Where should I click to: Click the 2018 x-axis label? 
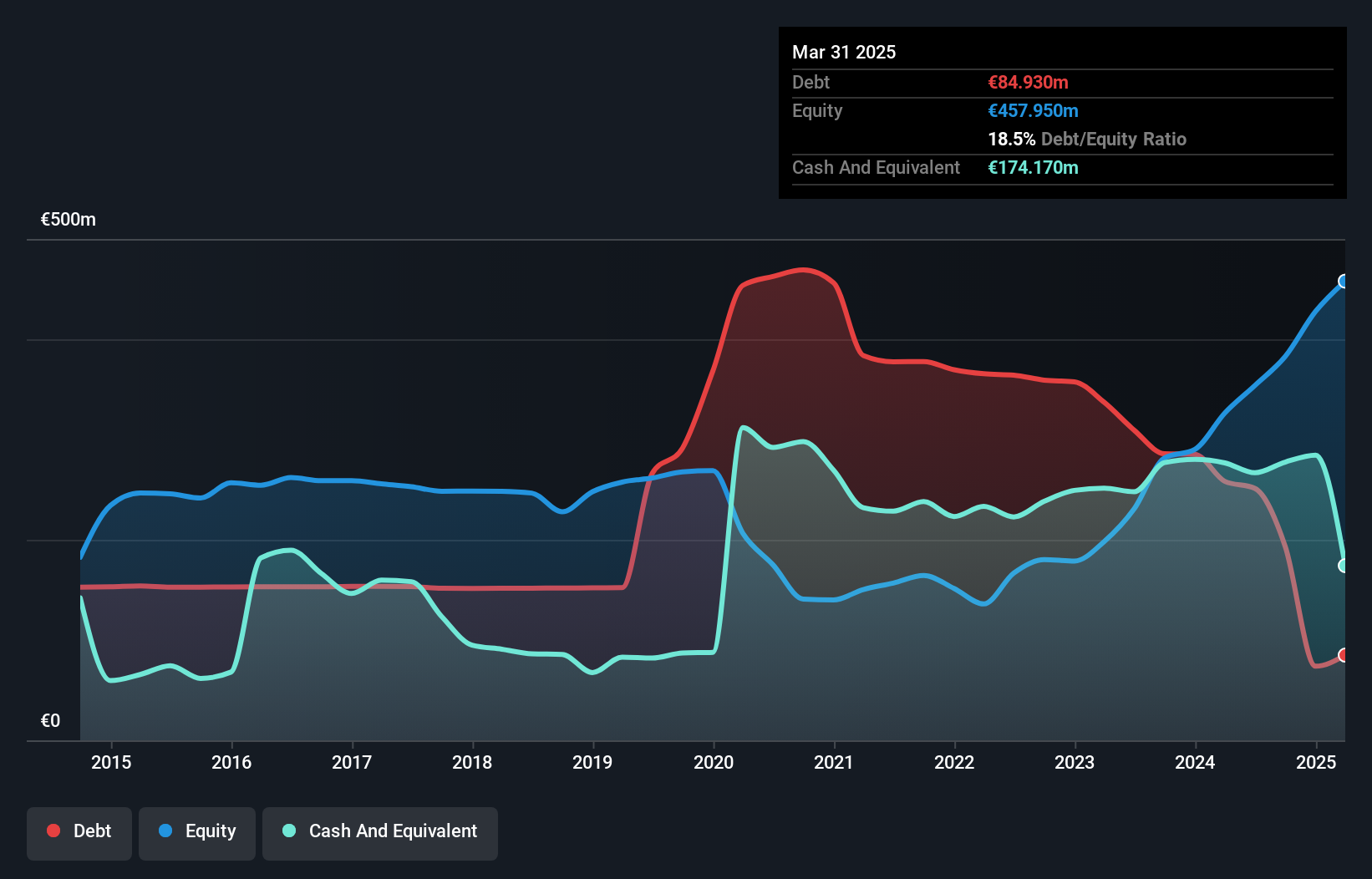[472, 762]
